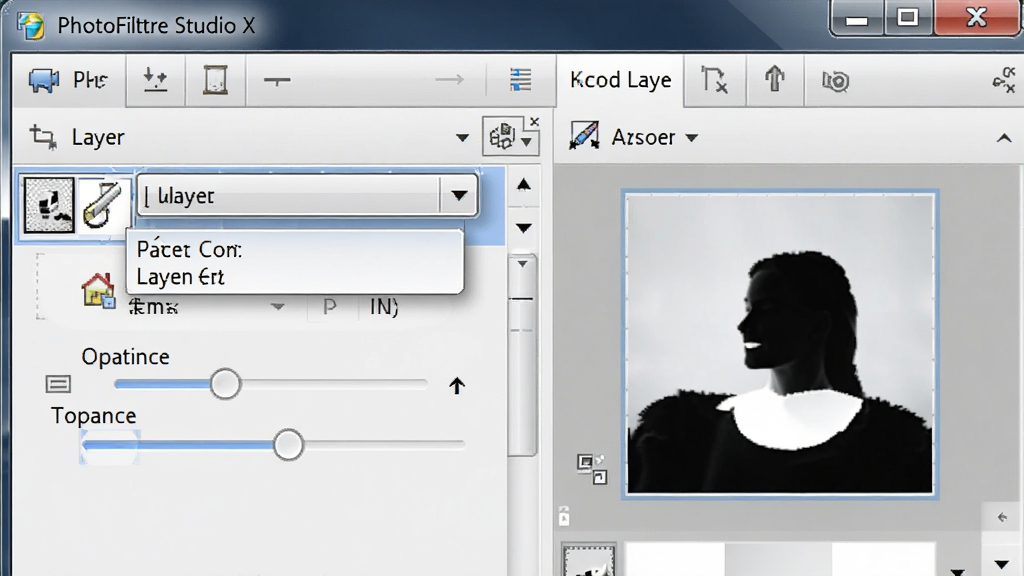The height and width of the screenshot is (576, 1024).
Task: Click the canvas frame toolbar icon
Action: click(x=216, y=80)
